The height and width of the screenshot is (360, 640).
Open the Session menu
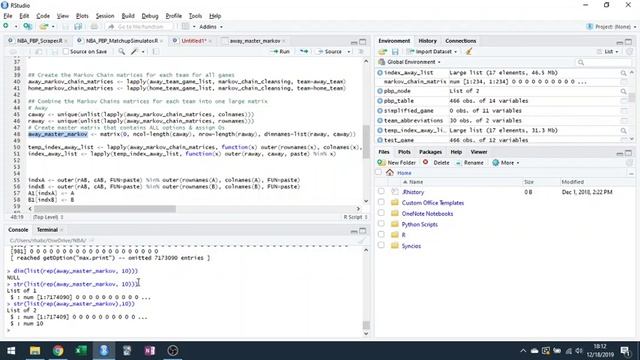[105, 16]
